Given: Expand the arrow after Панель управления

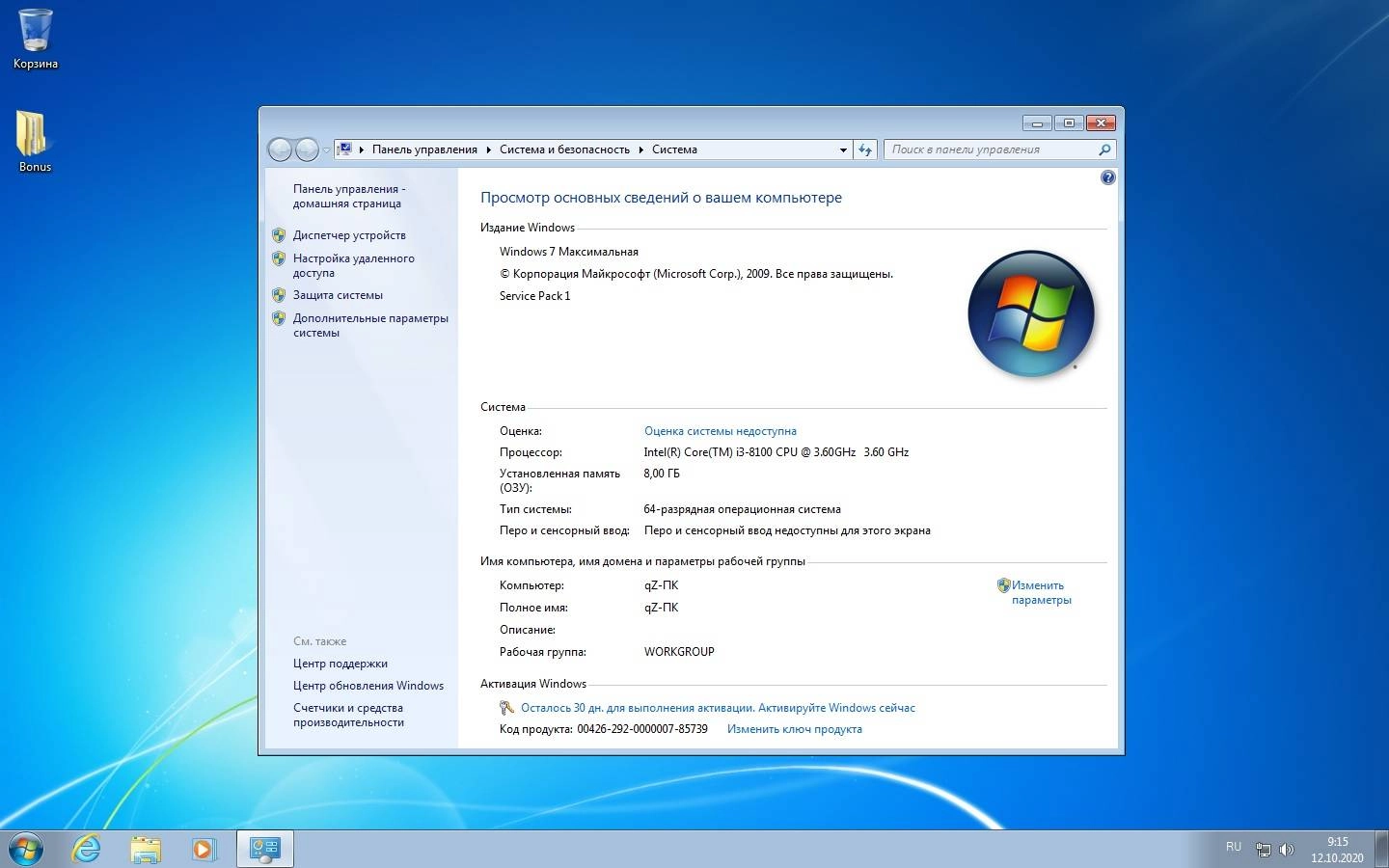Looking at the screenshot, I should (489, 149).
